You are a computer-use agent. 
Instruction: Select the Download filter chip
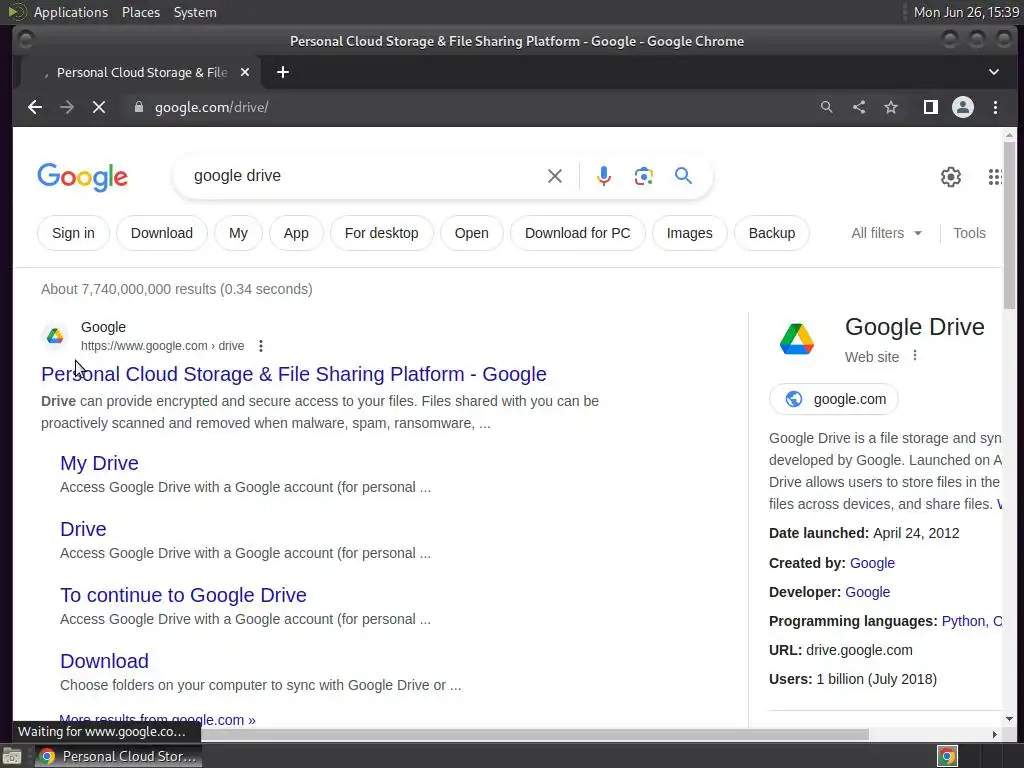tap(161, 233)
